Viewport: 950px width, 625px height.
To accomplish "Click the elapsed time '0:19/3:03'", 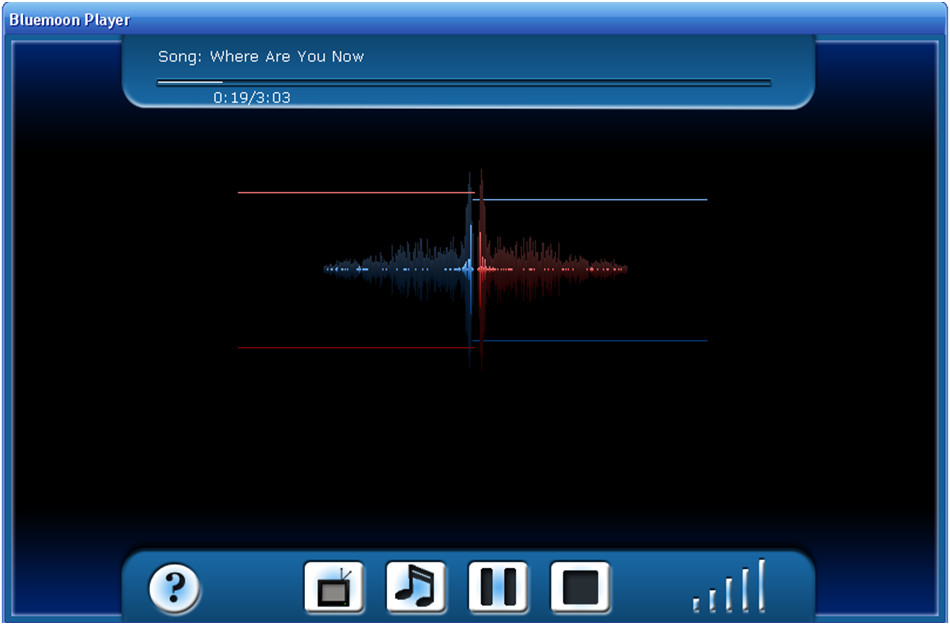I will click(252, 98).
